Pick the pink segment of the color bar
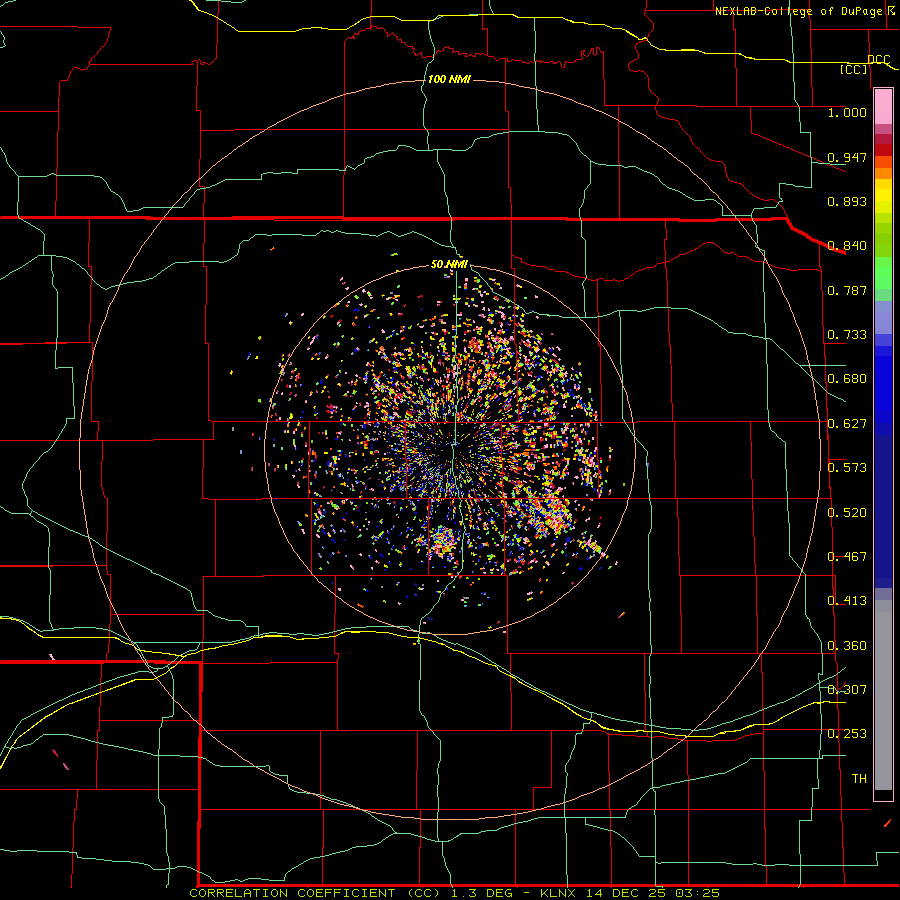900x900 pixels. tap(883, 107)
